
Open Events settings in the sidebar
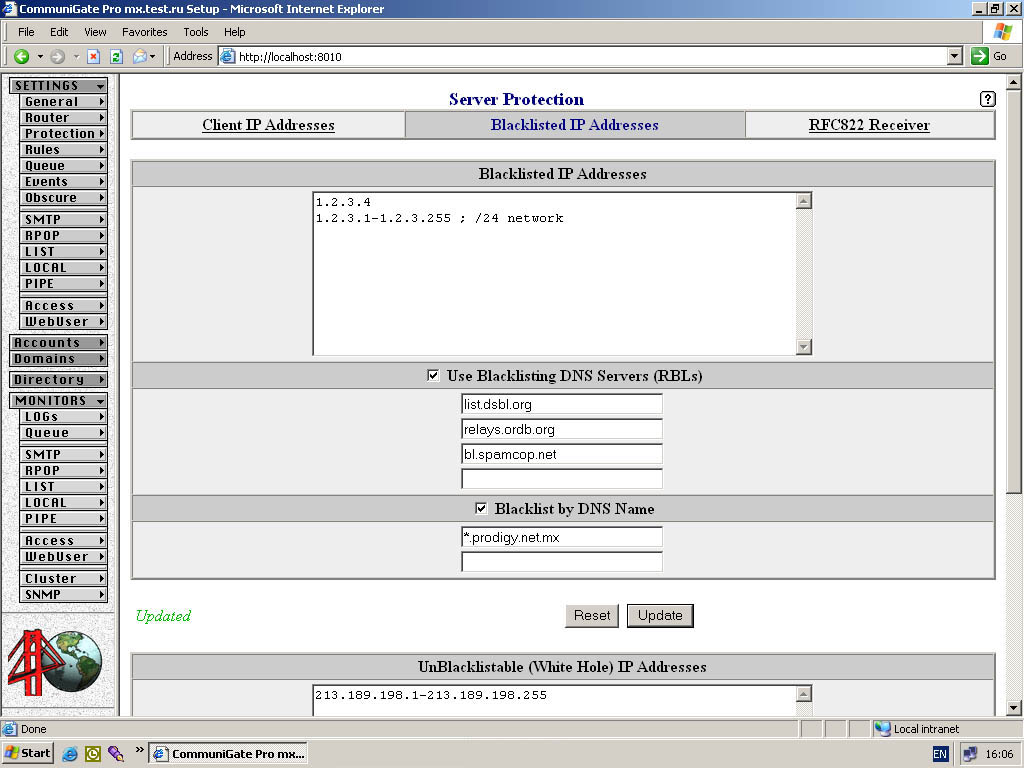coord(64,182)
